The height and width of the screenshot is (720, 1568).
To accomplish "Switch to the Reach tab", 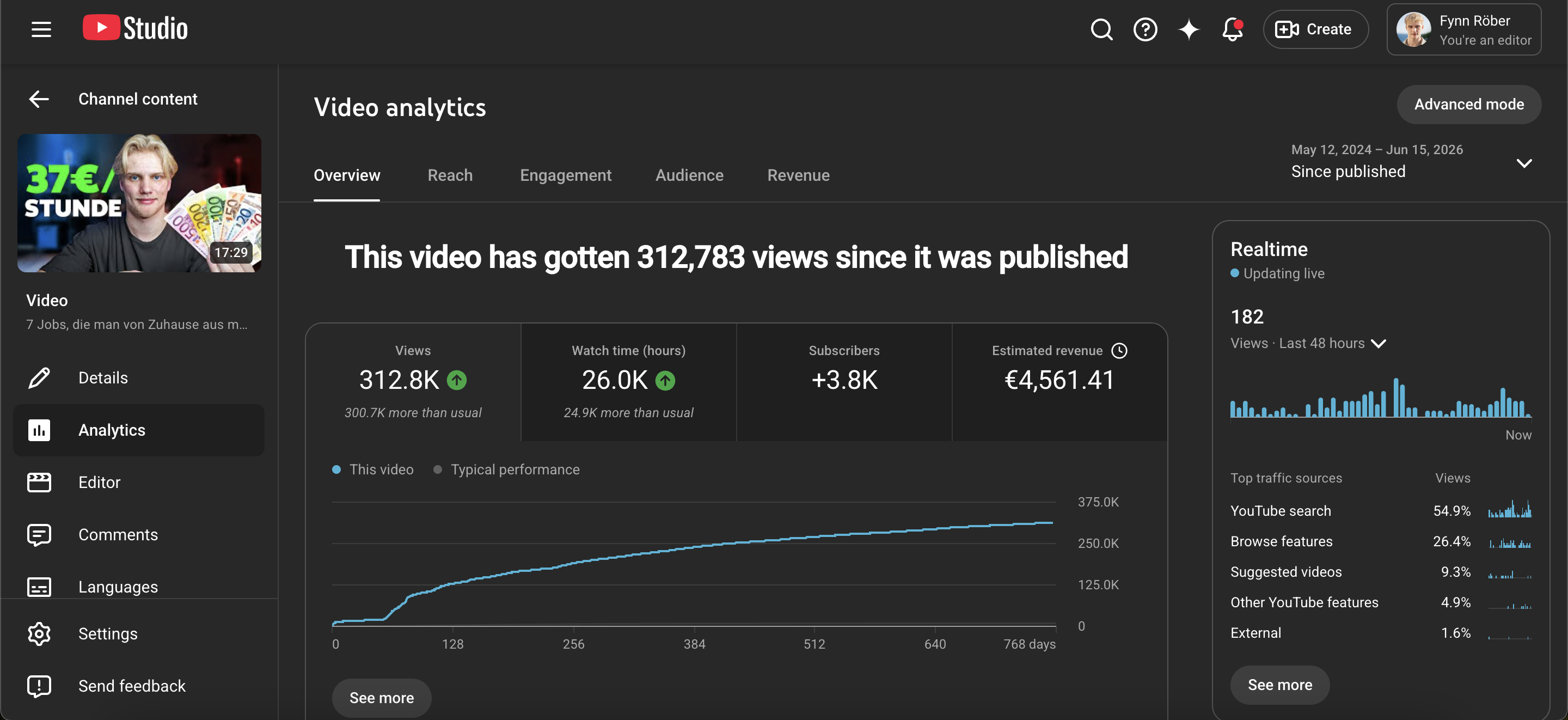I will point(450,175).
